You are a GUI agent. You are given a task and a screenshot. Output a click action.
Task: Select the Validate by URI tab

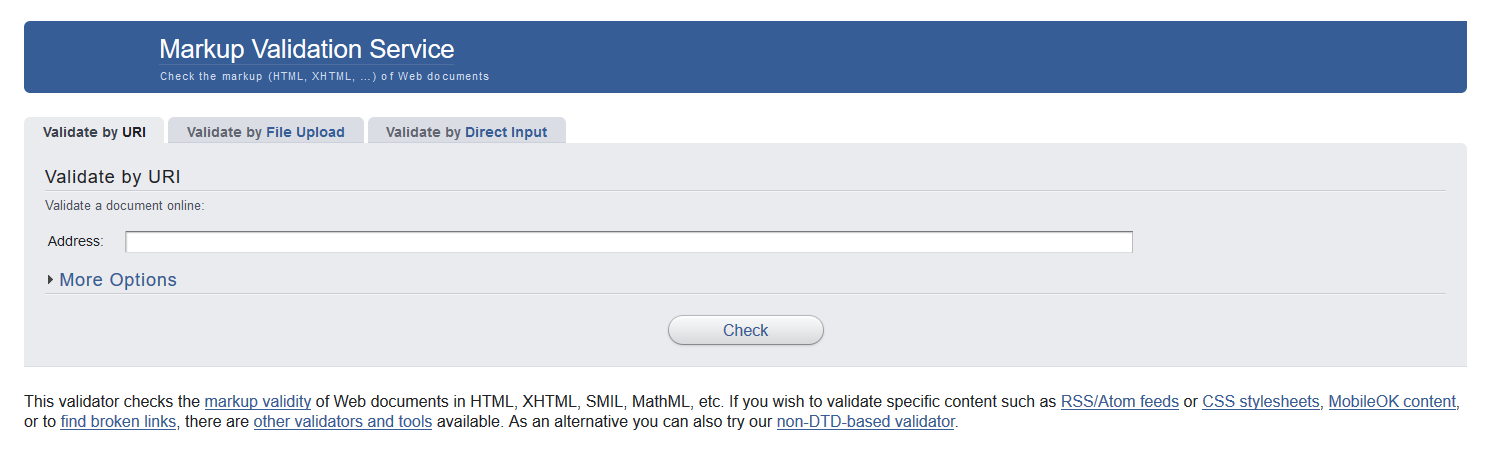[x=94, y=131]
